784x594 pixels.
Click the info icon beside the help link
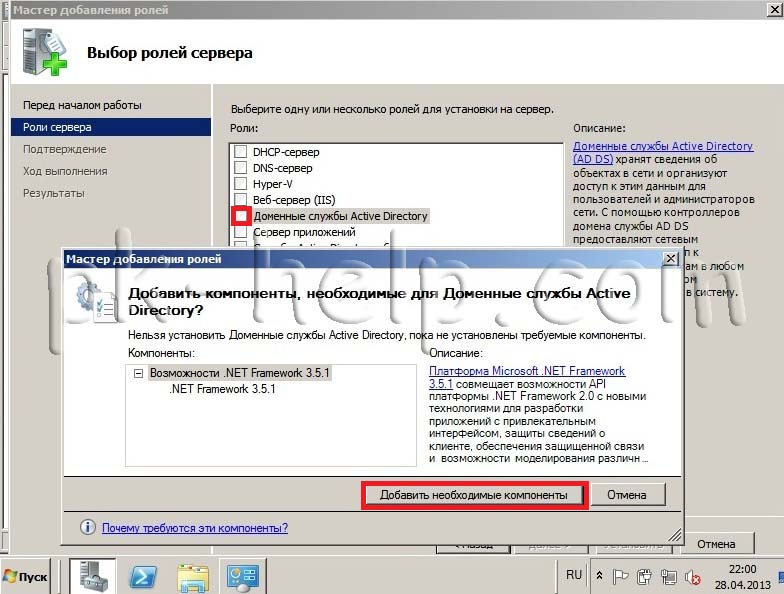[x=88, y=527]
